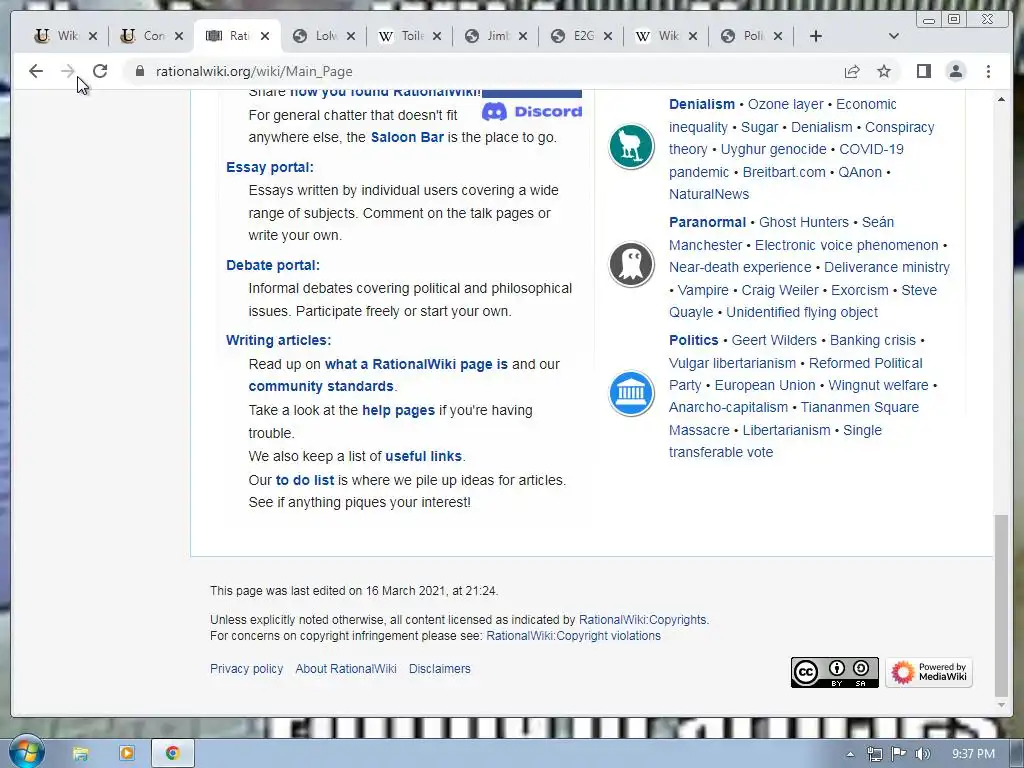
Task: Click the padlock site info icon
Action: pyautogui.click(x=139, y=71)
